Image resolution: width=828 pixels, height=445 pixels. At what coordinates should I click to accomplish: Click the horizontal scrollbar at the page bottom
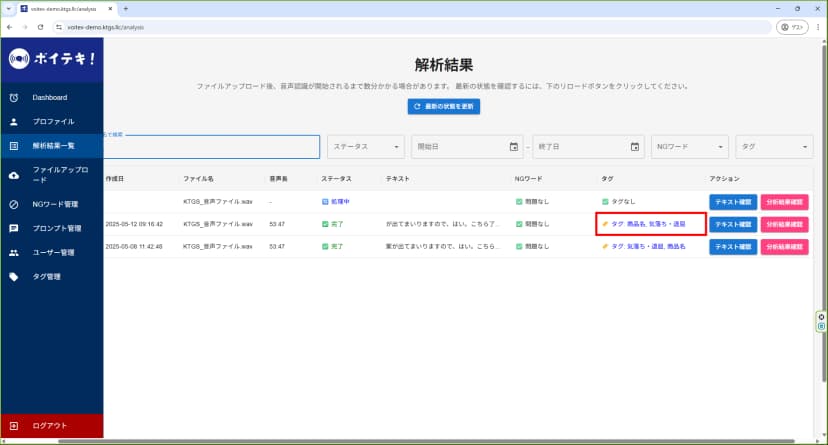click(426, 441)
